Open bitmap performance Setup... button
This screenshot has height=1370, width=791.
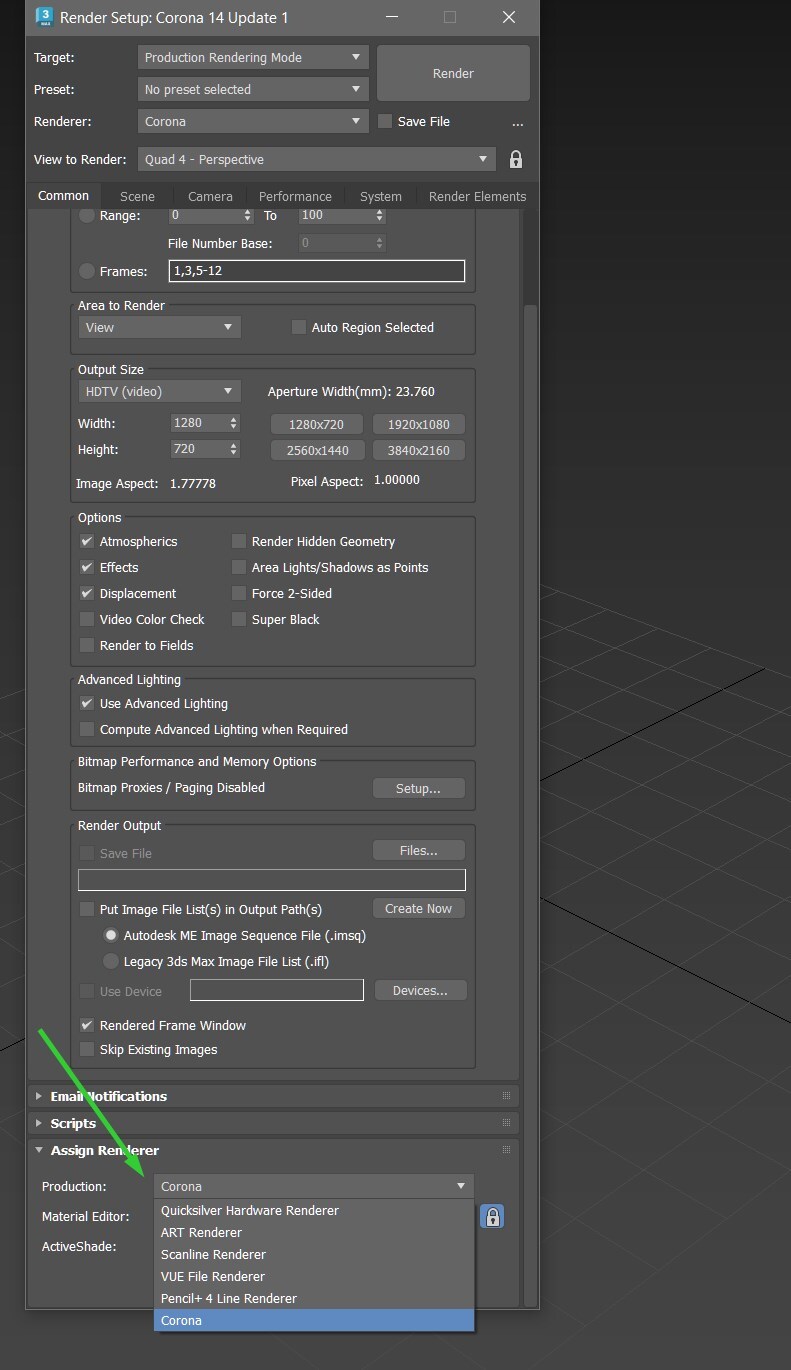[x=418, y=788]
